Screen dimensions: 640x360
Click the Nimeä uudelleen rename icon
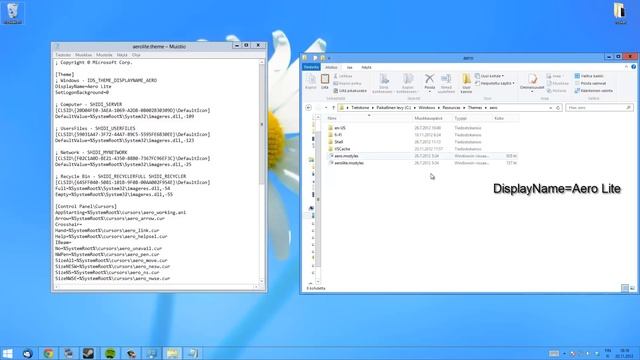point(446,83)
